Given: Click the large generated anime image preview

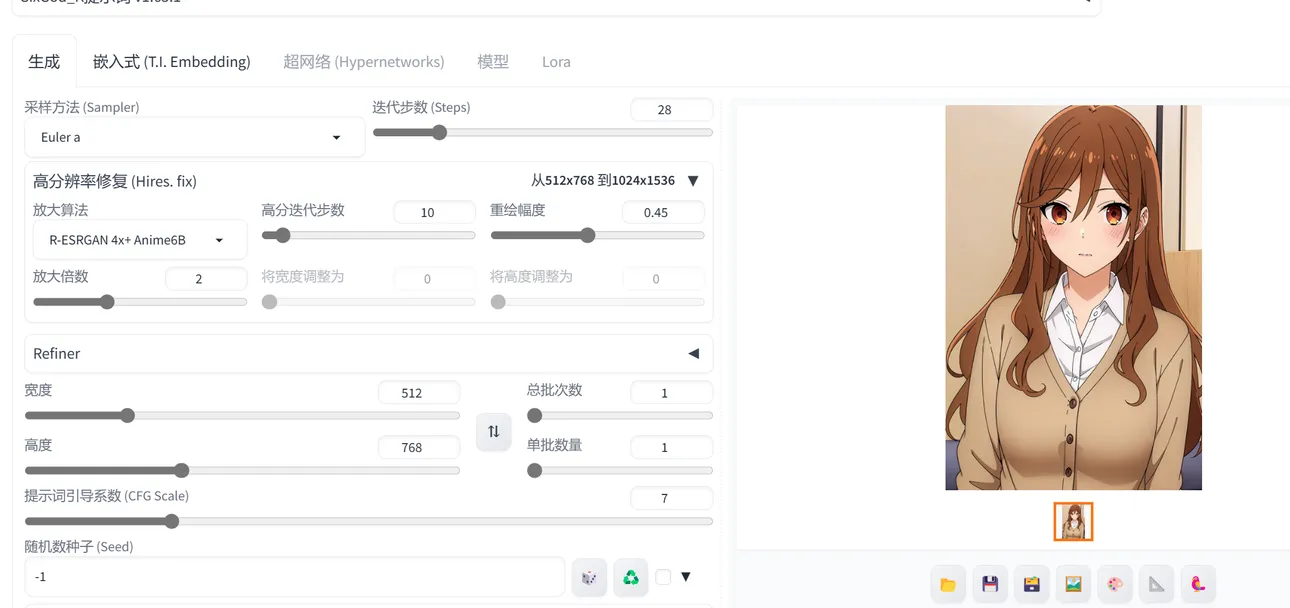Looking at the screenshot, I should point(1074,298).
